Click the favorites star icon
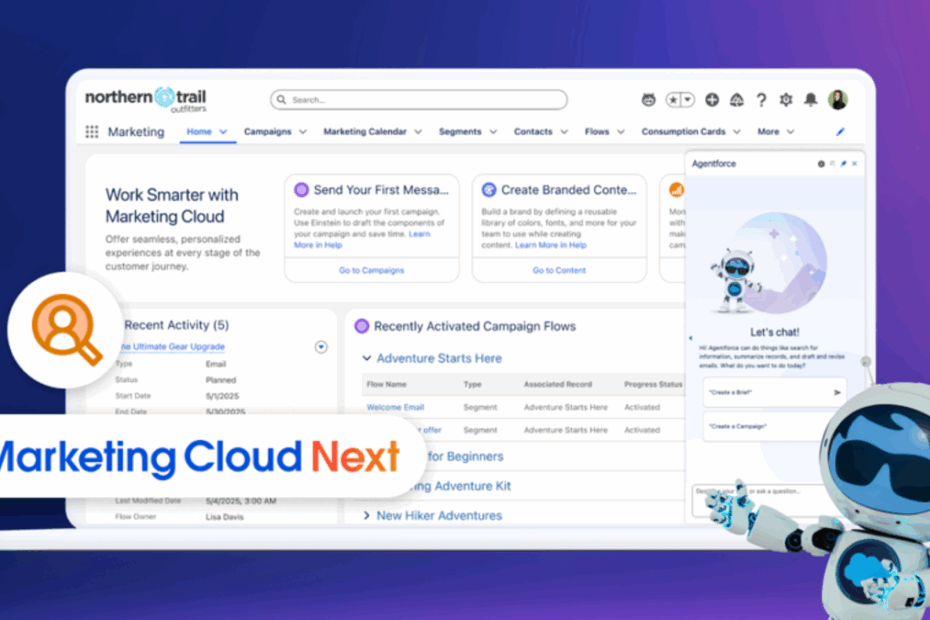930x620 pixels. 673,100
